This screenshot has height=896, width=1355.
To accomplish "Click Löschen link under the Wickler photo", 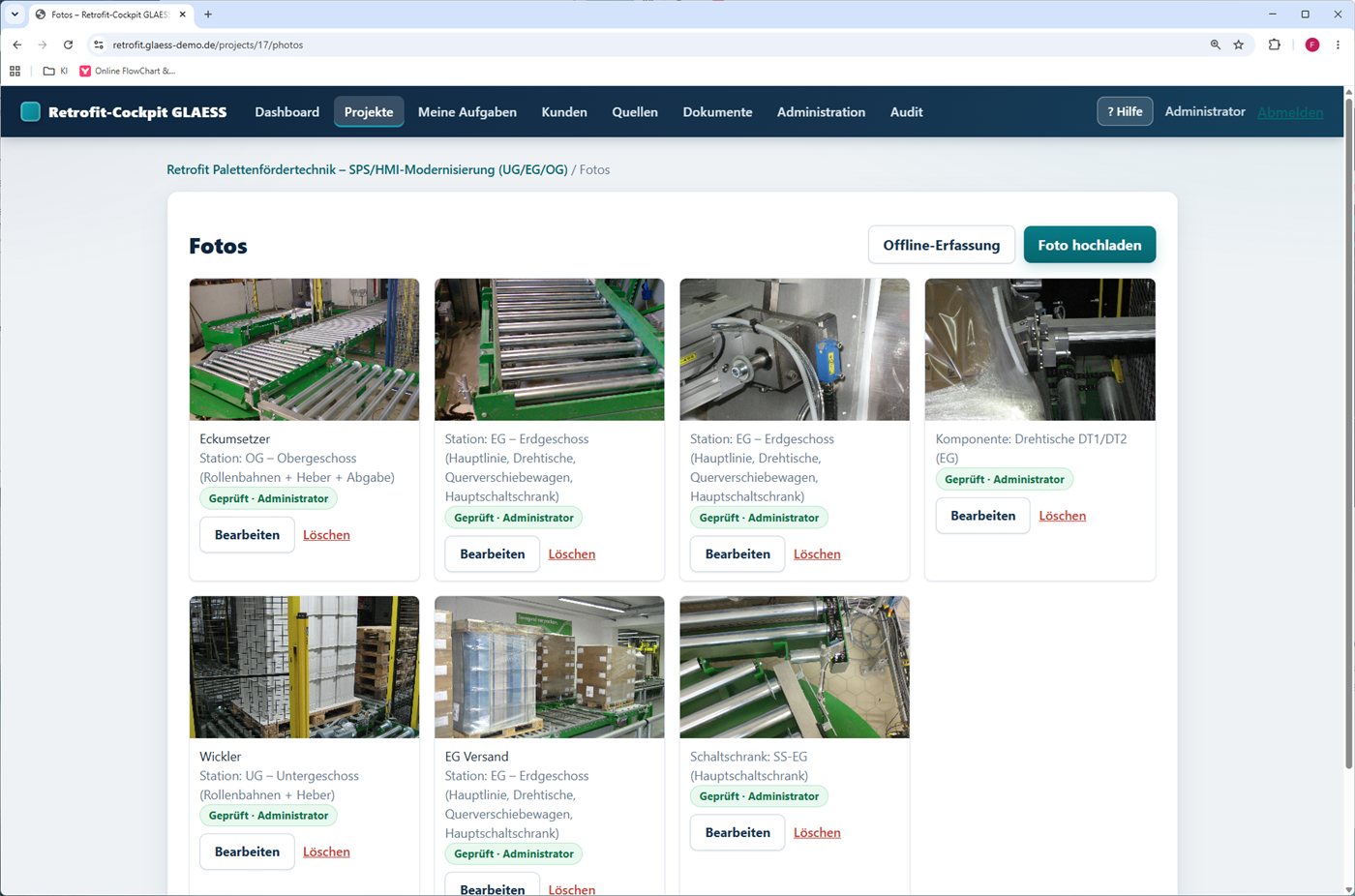I will click(326, 851).
